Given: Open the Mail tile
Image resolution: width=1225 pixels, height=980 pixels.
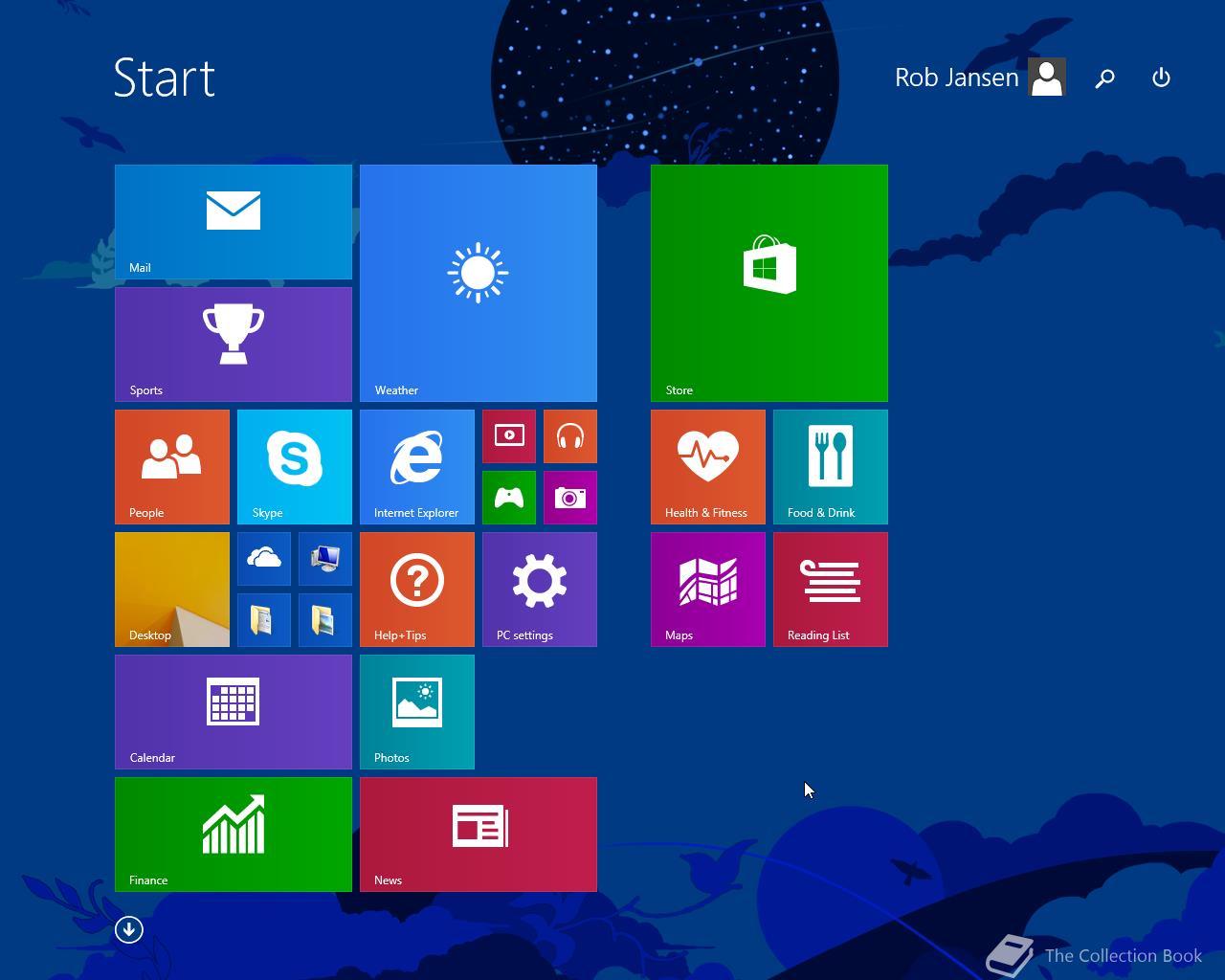Looking at the screenshot, I should click(234, 222).
